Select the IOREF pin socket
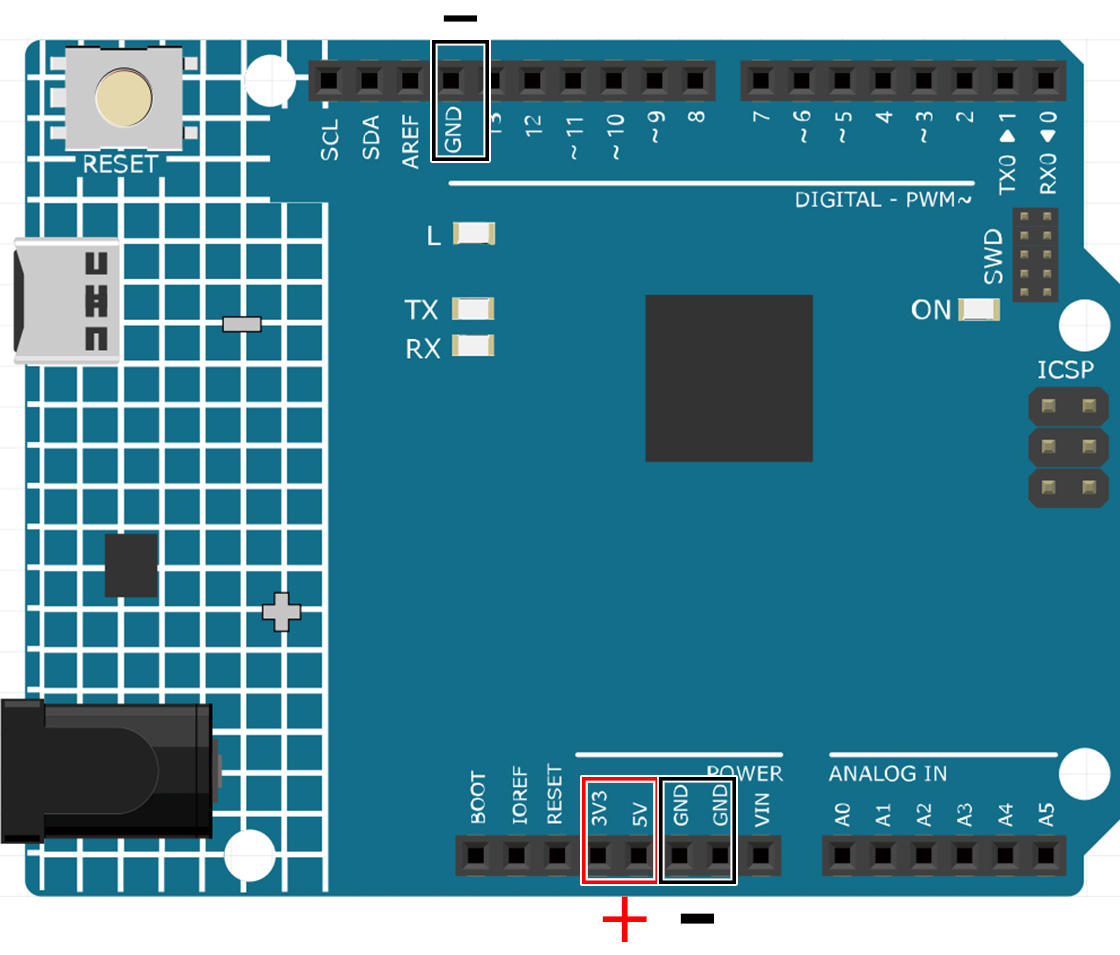Viewport: 1120px width, 955px height. [x=516, y=855]
